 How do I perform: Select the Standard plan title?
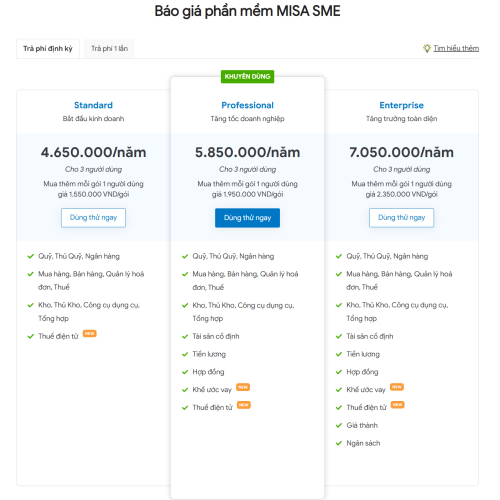93,105
